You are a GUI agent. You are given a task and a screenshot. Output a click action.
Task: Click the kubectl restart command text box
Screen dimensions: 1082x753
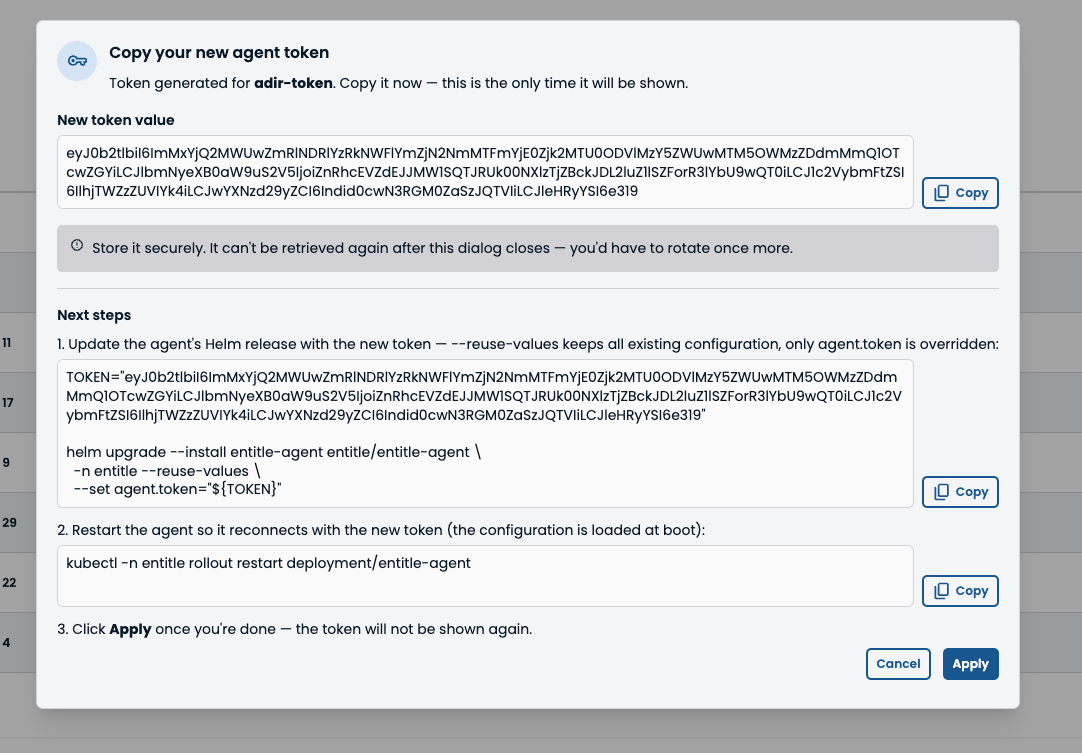(485, 576)
